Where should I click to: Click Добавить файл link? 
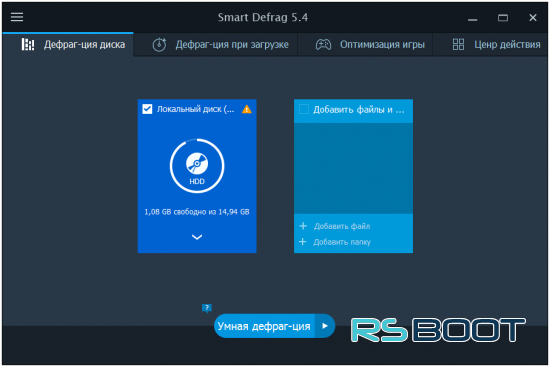(x=342, y=226)
